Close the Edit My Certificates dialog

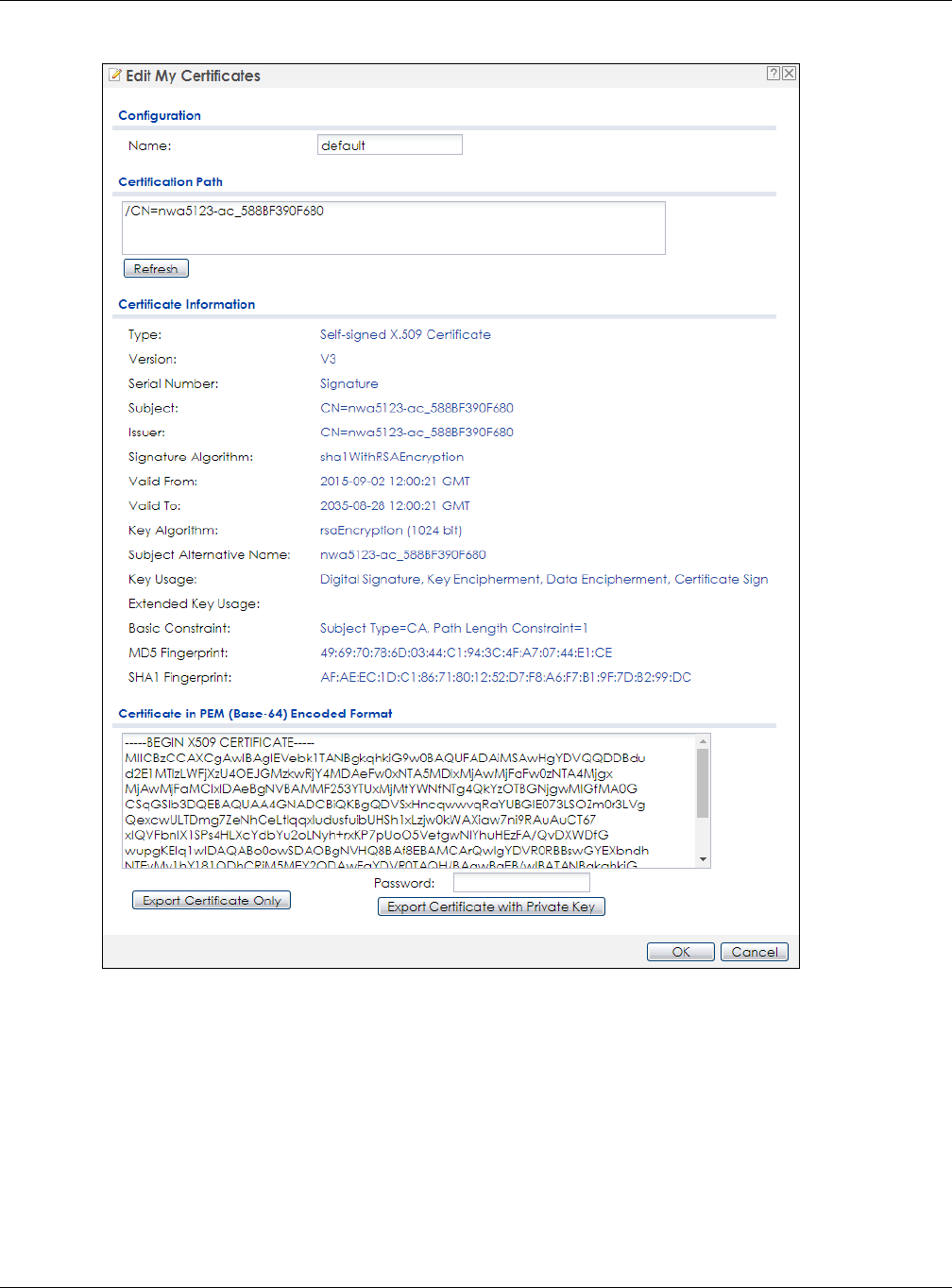(x=789, y=73)
